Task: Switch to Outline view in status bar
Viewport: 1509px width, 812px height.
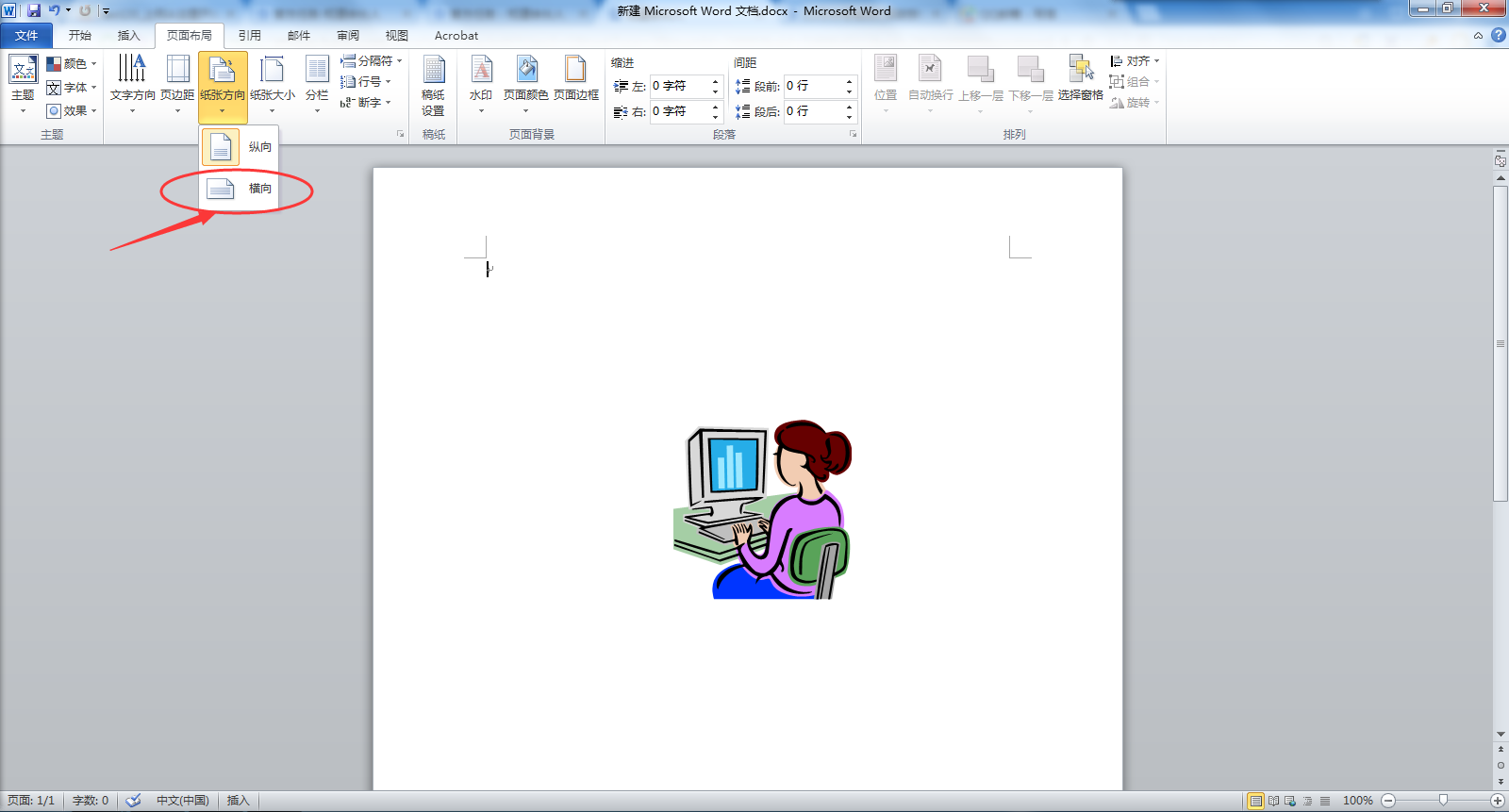Action: 1307,801
